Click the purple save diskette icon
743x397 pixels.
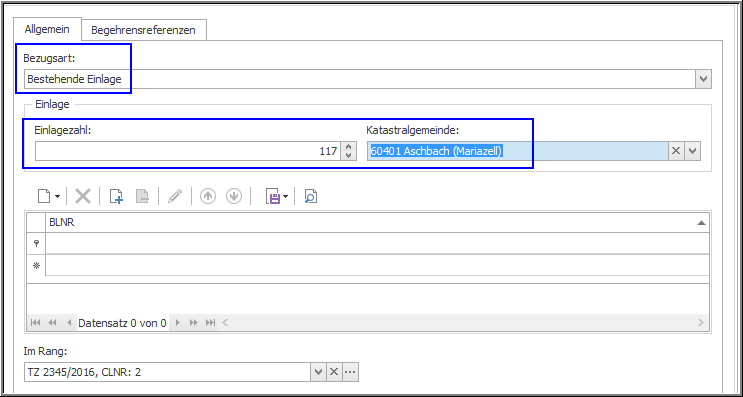coord(273,196)
